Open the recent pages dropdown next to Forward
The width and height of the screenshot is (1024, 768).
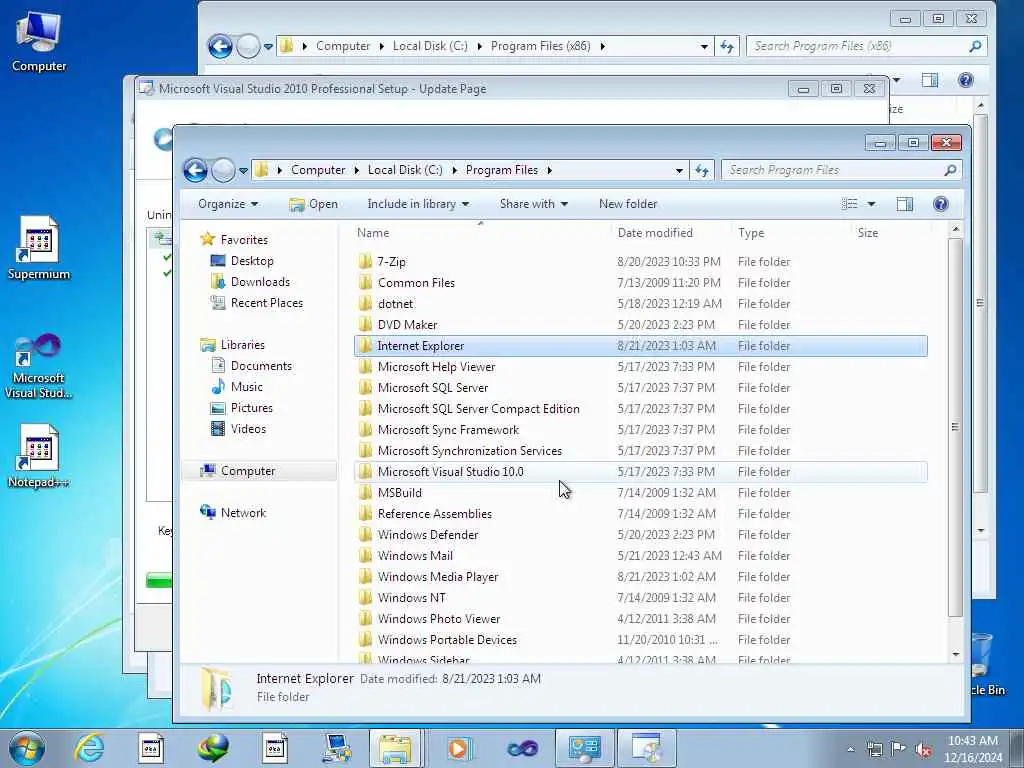coord(243,171)
